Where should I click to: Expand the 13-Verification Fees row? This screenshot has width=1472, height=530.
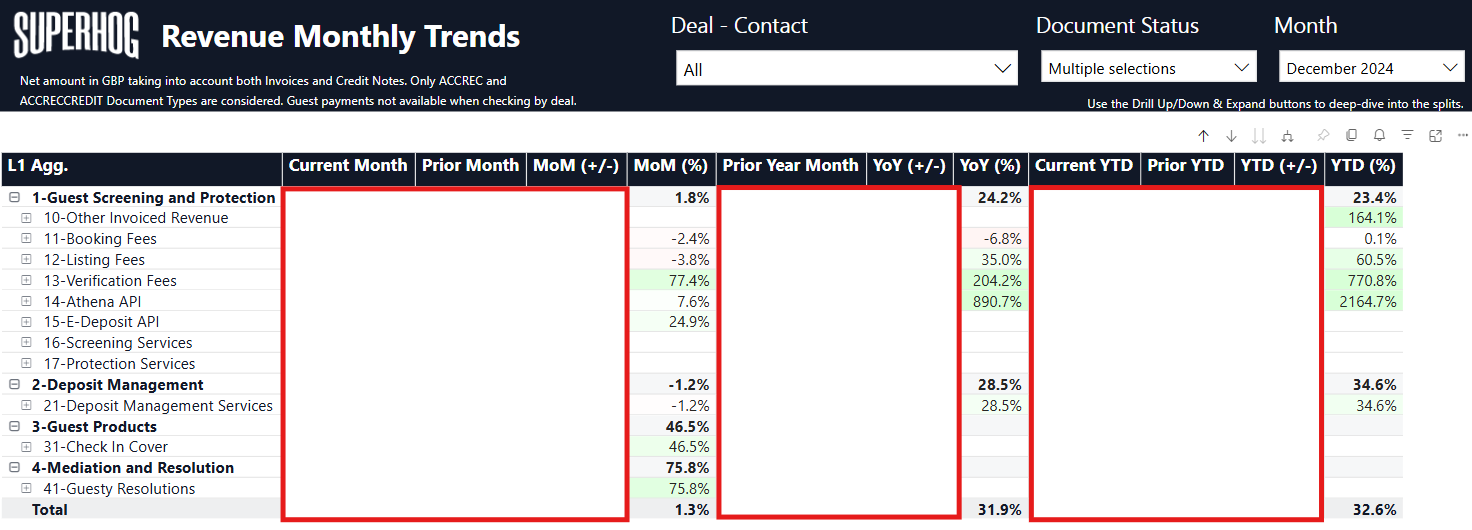click(27, 281)
